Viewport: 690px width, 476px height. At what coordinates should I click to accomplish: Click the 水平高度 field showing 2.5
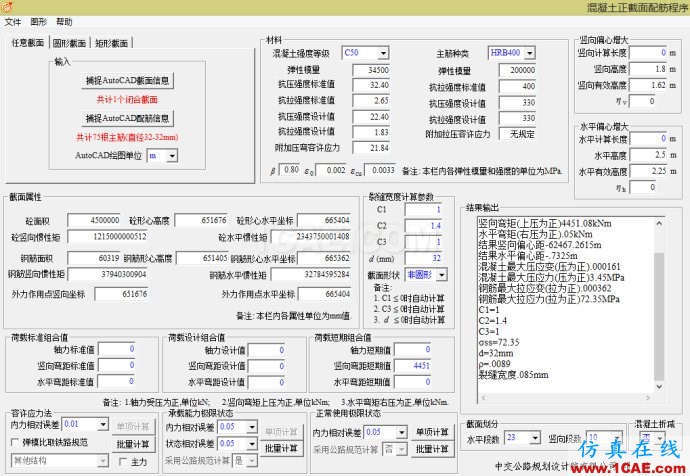coord(649,155)
